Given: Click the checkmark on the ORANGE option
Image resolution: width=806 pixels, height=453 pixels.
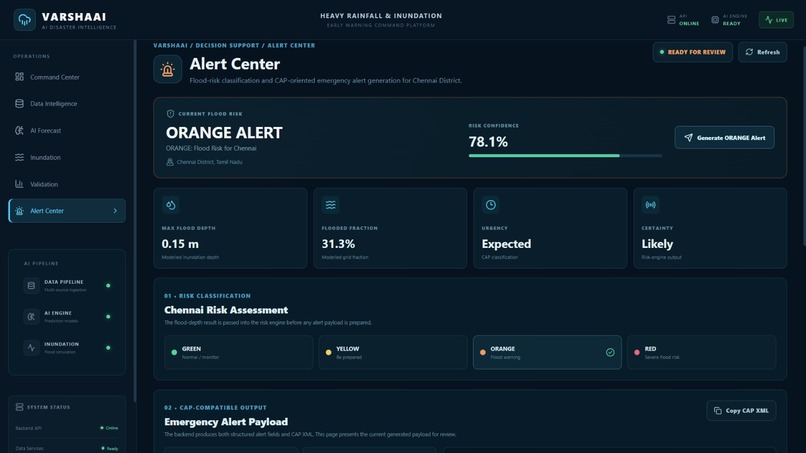Looking at the screenshot, I should tap(610, 352).
